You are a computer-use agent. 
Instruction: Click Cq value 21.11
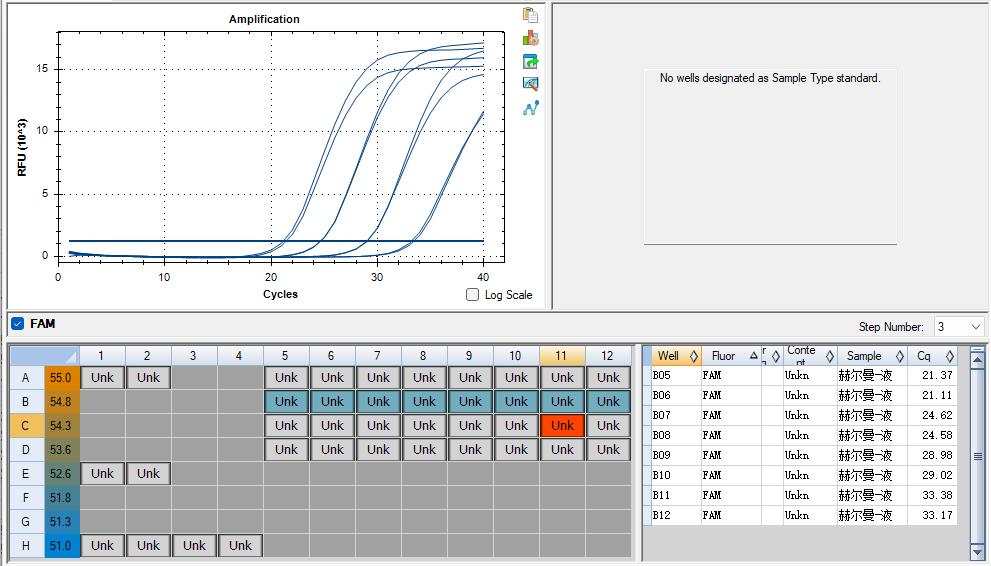[937, 395]
